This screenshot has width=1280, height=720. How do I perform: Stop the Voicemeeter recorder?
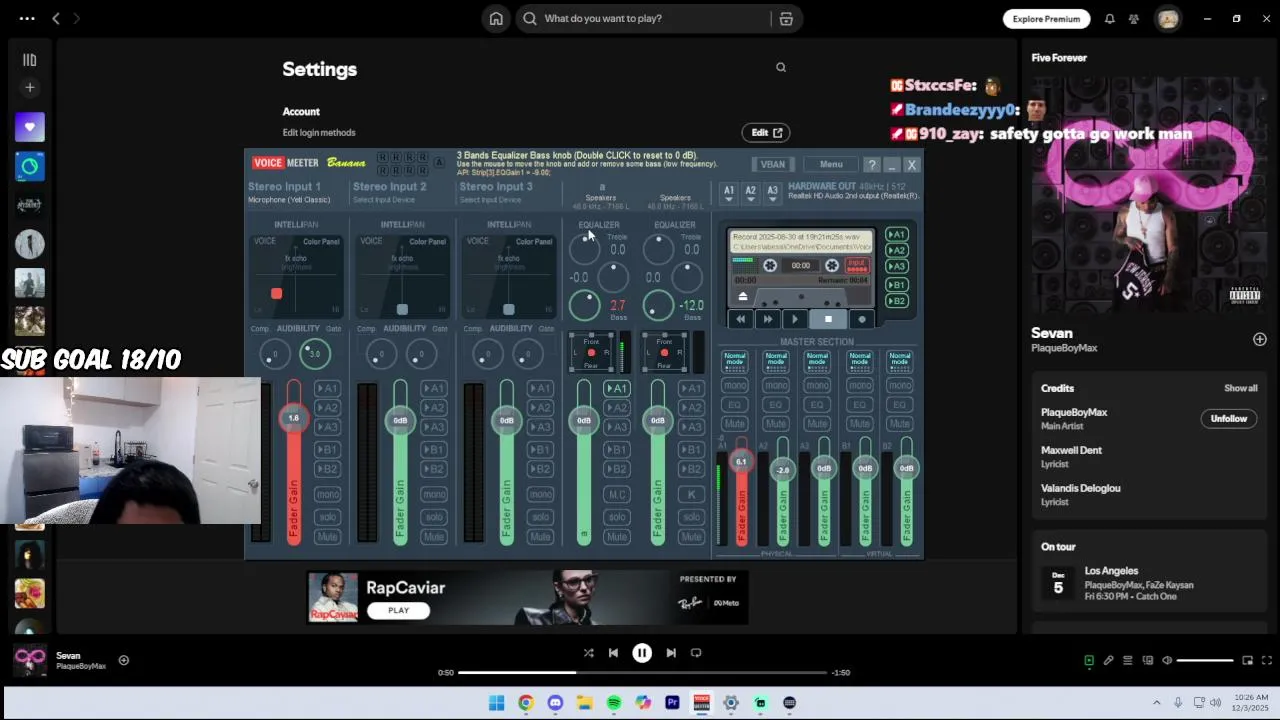828,319
